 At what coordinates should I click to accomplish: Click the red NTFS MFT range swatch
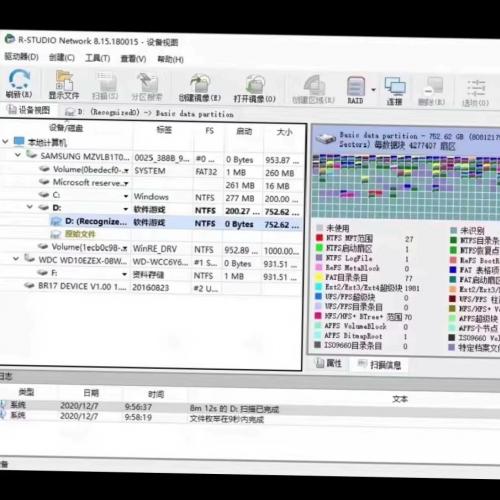coord(319,238)
